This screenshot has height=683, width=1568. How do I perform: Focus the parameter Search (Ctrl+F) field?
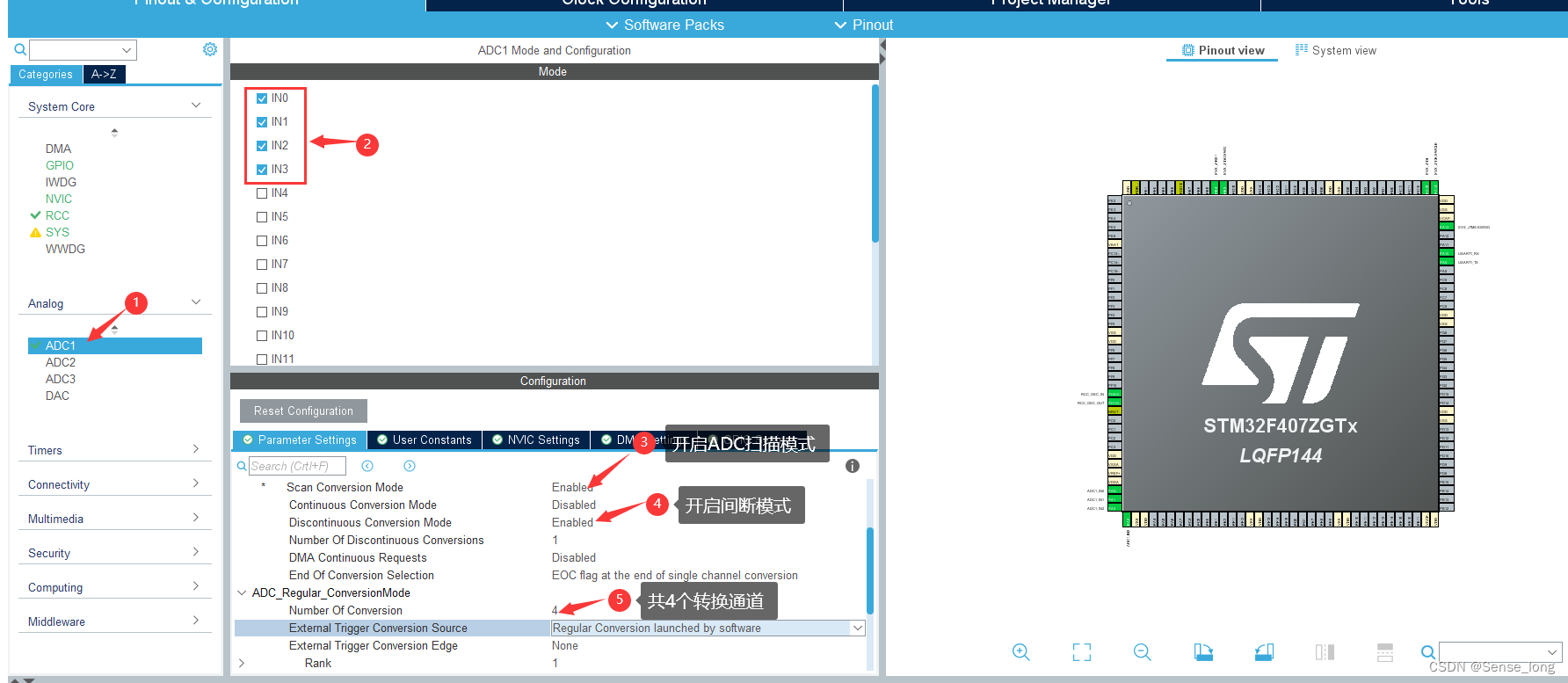(x=297, y=466)
